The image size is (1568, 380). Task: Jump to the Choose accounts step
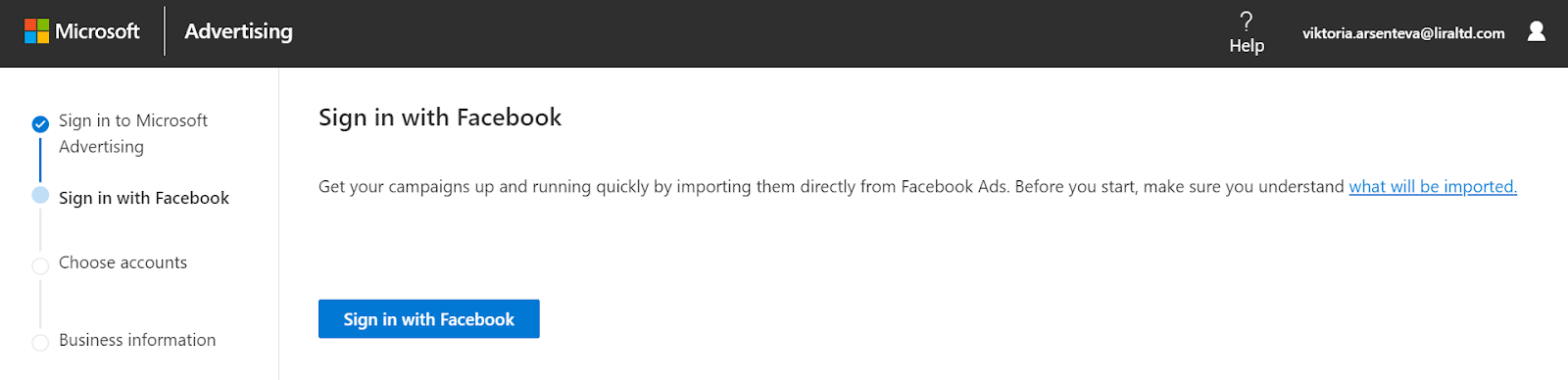point(122,262)
